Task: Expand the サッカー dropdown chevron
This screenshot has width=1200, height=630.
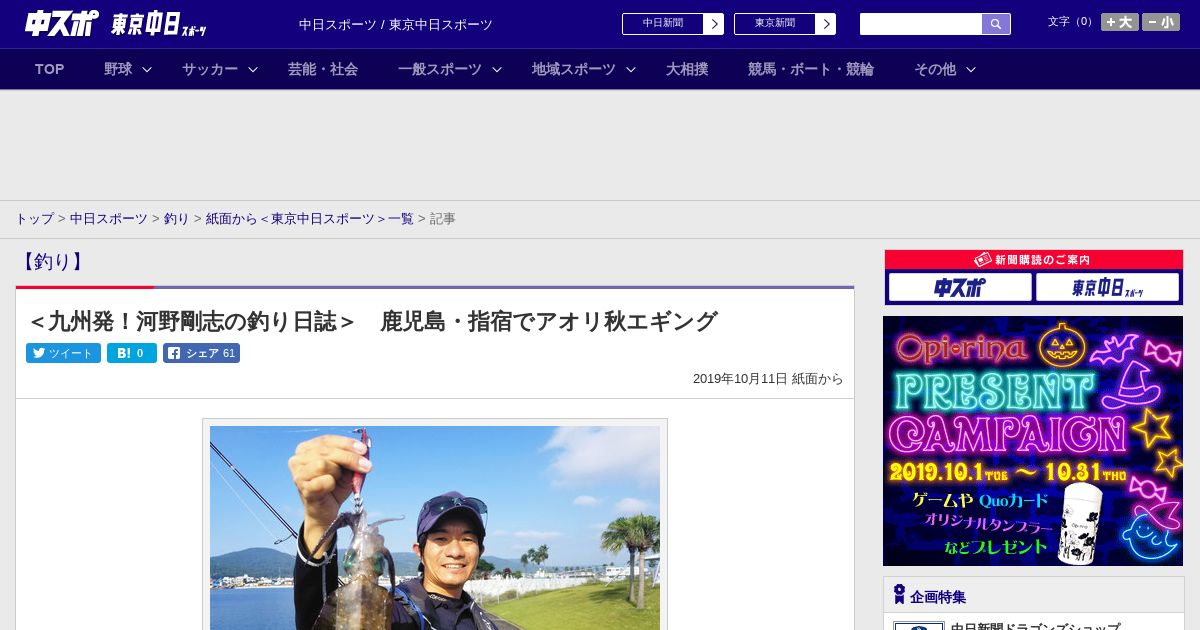Action: 253,69
